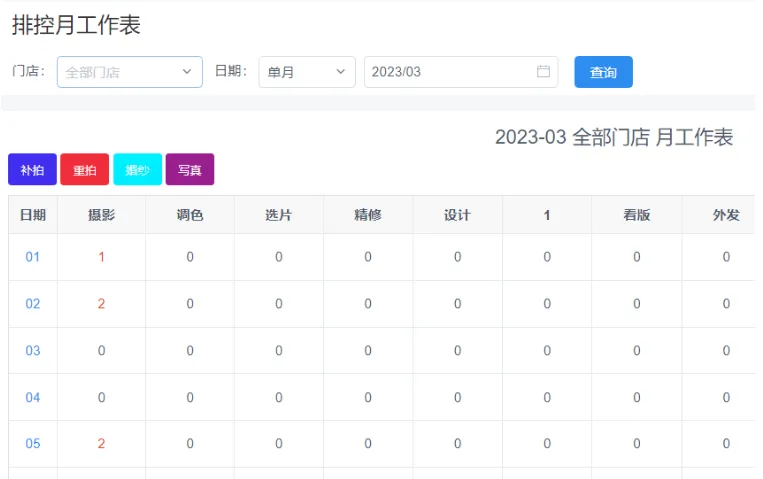Click the 精修 column header
This screenshot has height=479, width=763.
(x=368, y=215)
